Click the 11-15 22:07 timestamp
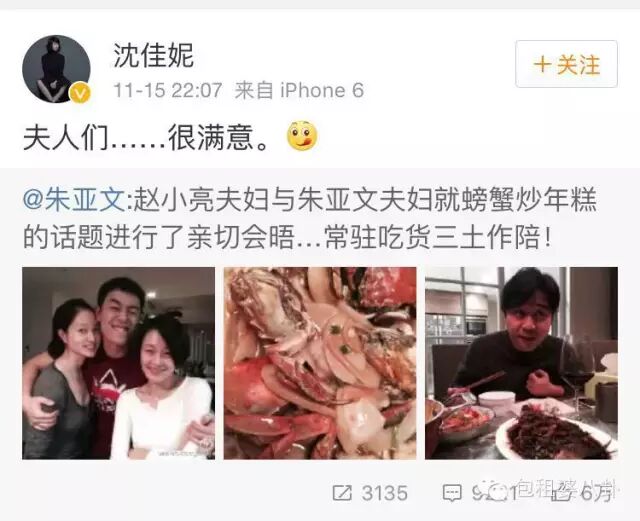The width and height of the screenshot is (640, 521). [x=168, y=90]
